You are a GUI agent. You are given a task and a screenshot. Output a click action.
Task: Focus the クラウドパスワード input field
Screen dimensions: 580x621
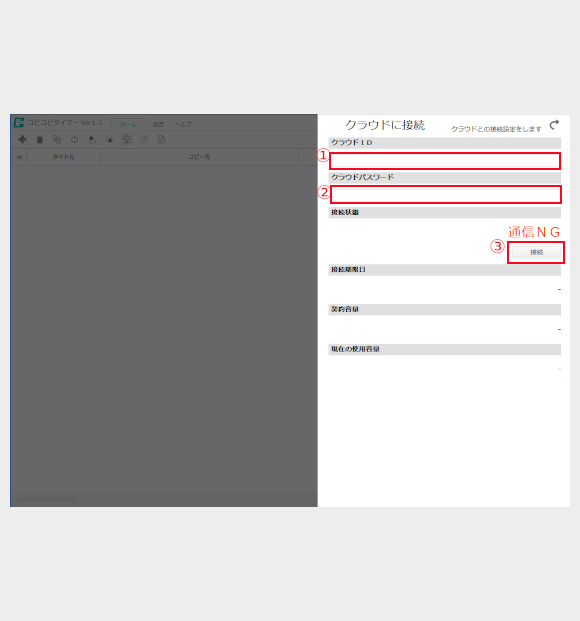[x=446, y=195]
